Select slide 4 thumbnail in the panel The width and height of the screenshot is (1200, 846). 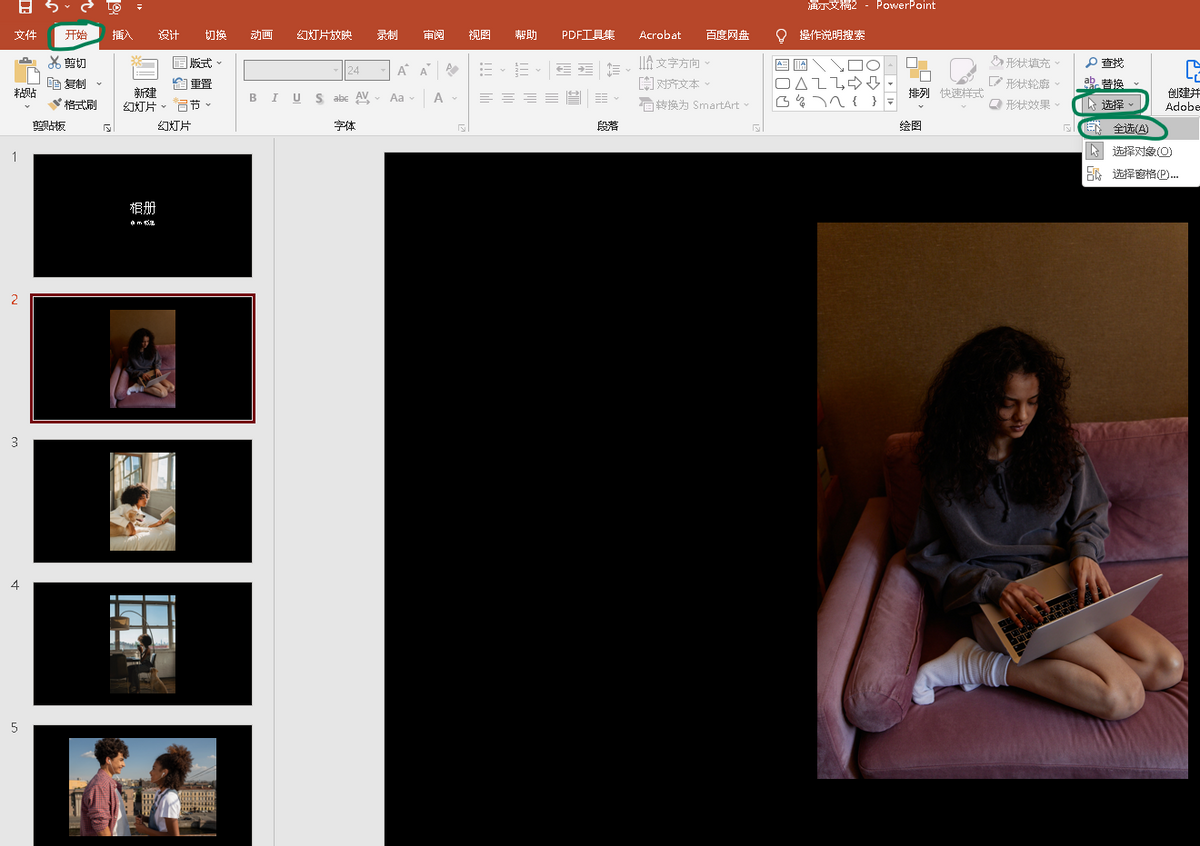coord(142,644)
